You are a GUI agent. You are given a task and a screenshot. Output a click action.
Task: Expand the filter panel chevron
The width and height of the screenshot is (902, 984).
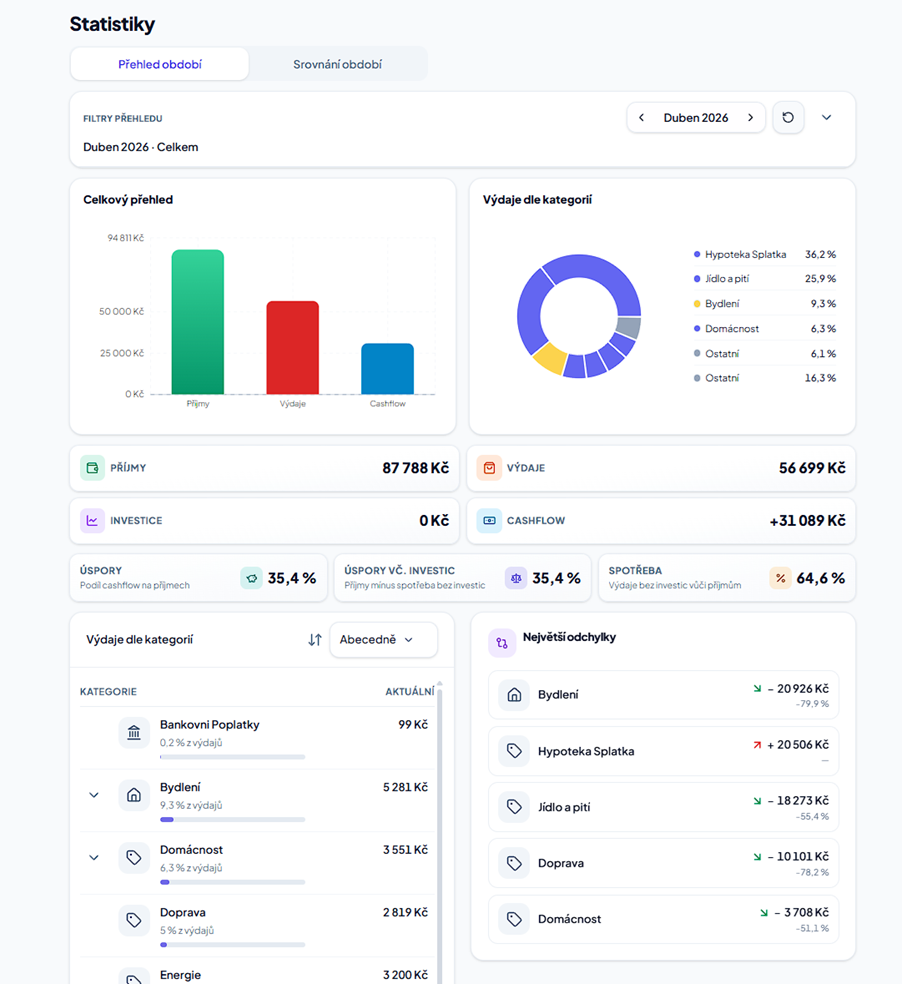[827, 117]
